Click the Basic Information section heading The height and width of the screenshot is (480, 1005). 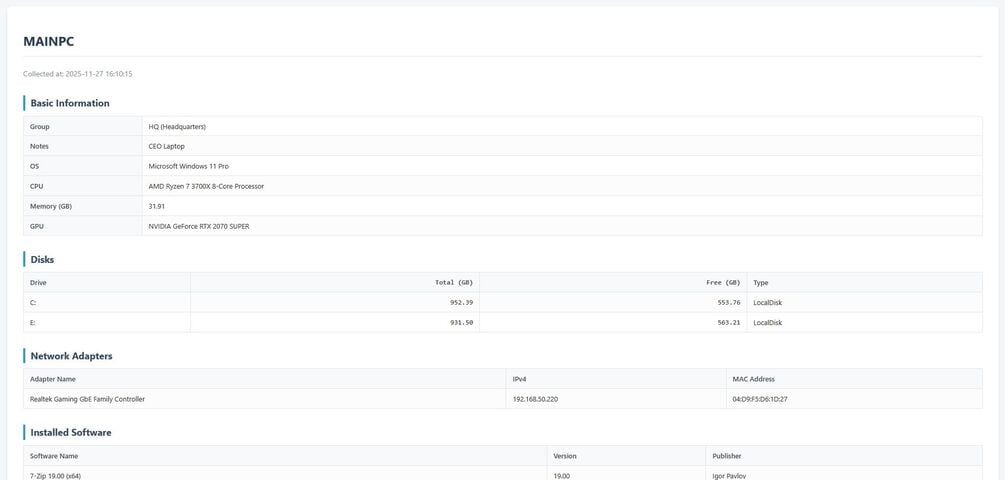pyautogui.click(x=70, y=103)
